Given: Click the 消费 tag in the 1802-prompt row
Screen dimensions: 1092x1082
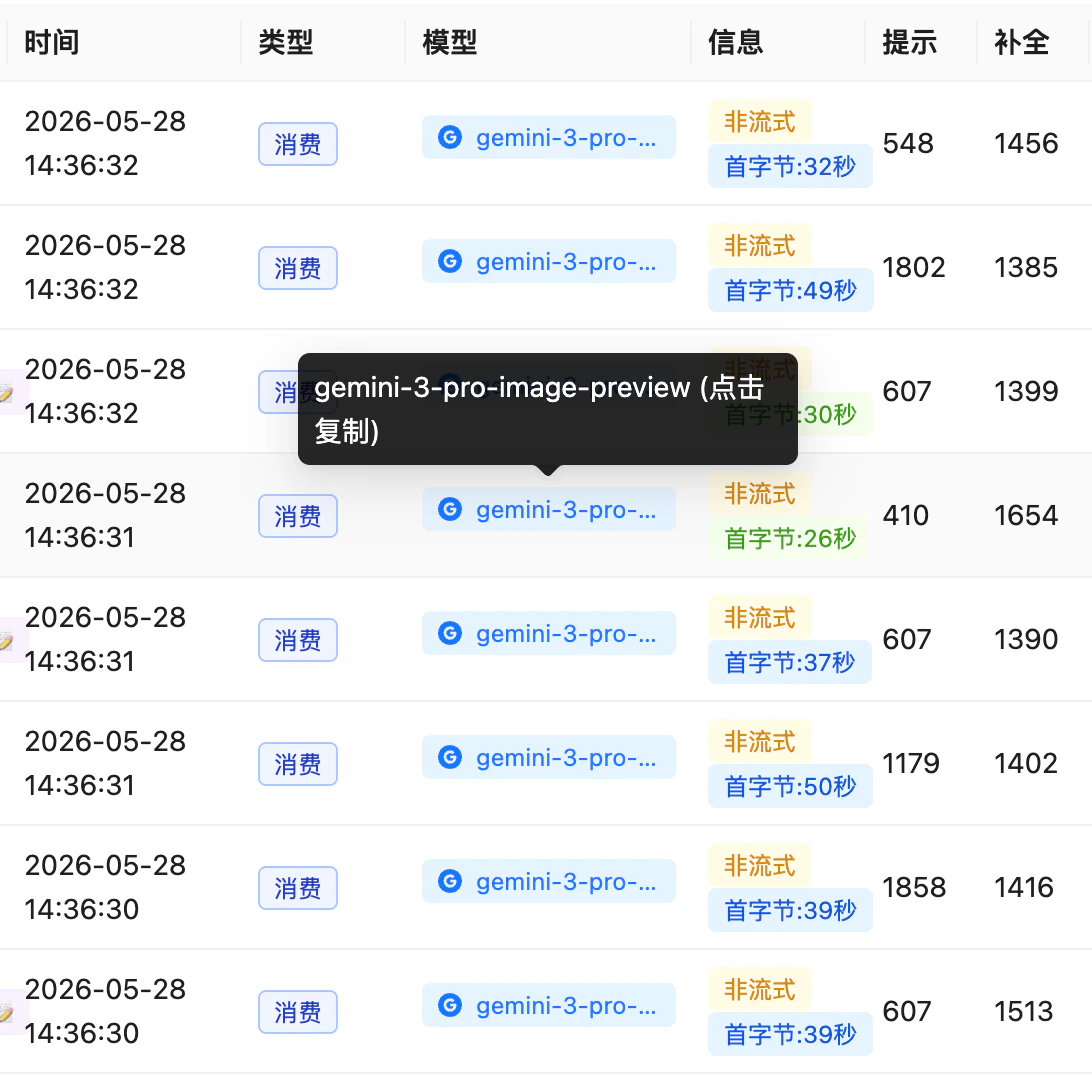Looking at the screenshot, I should point(298,268).
